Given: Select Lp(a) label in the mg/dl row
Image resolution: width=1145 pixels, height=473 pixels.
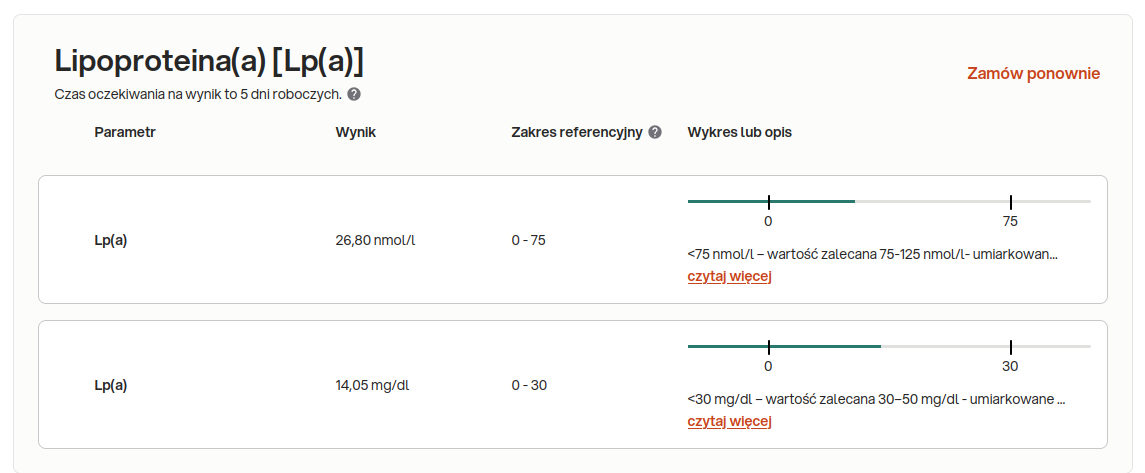Looking at the screenshot, I should tap(111, 385).
